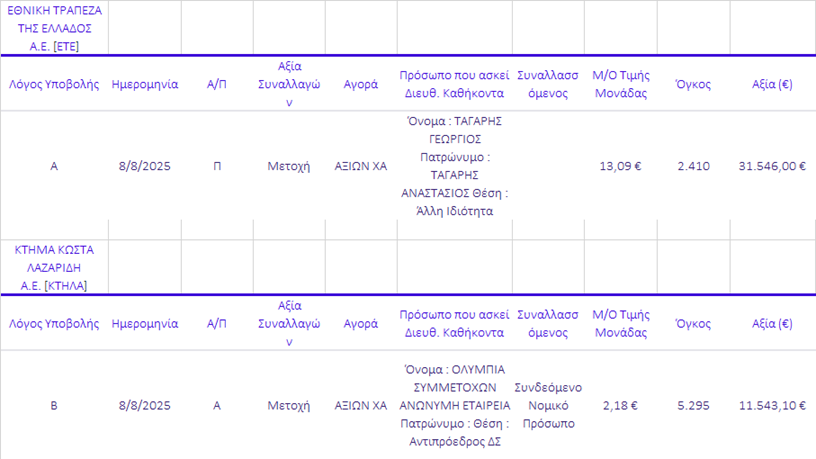
Task: Click the unit price 2,18 €
Action: click(620, 405)
